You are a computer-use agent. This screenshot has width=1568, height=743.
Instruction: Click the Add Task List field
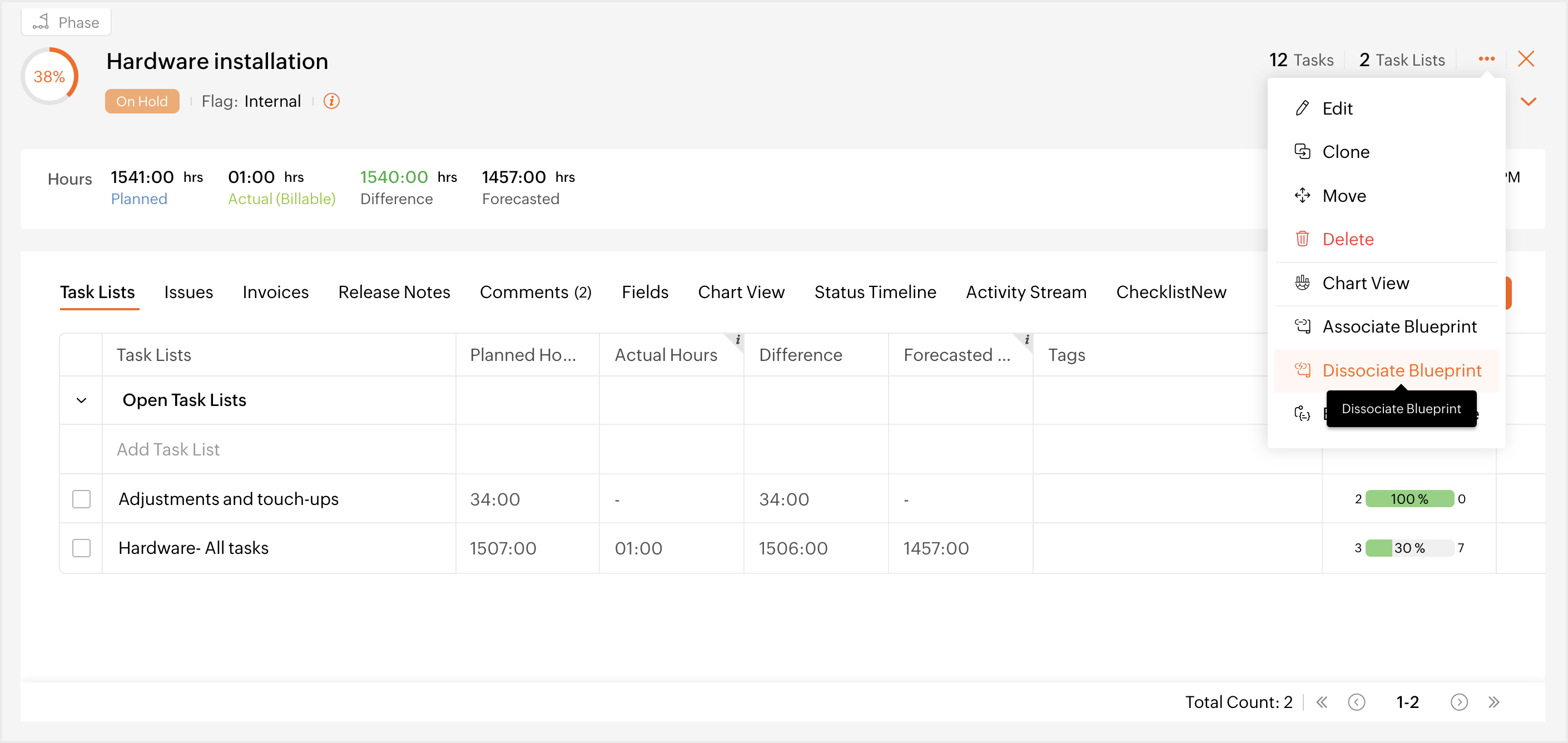(x=168, y=449)
